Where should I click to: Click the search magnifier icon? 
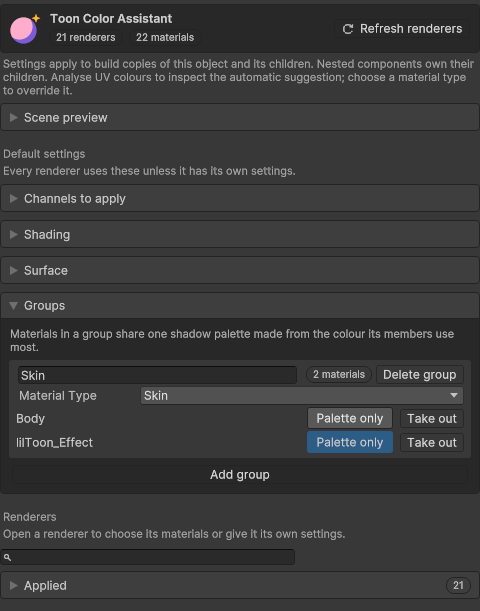pos(7,558)
